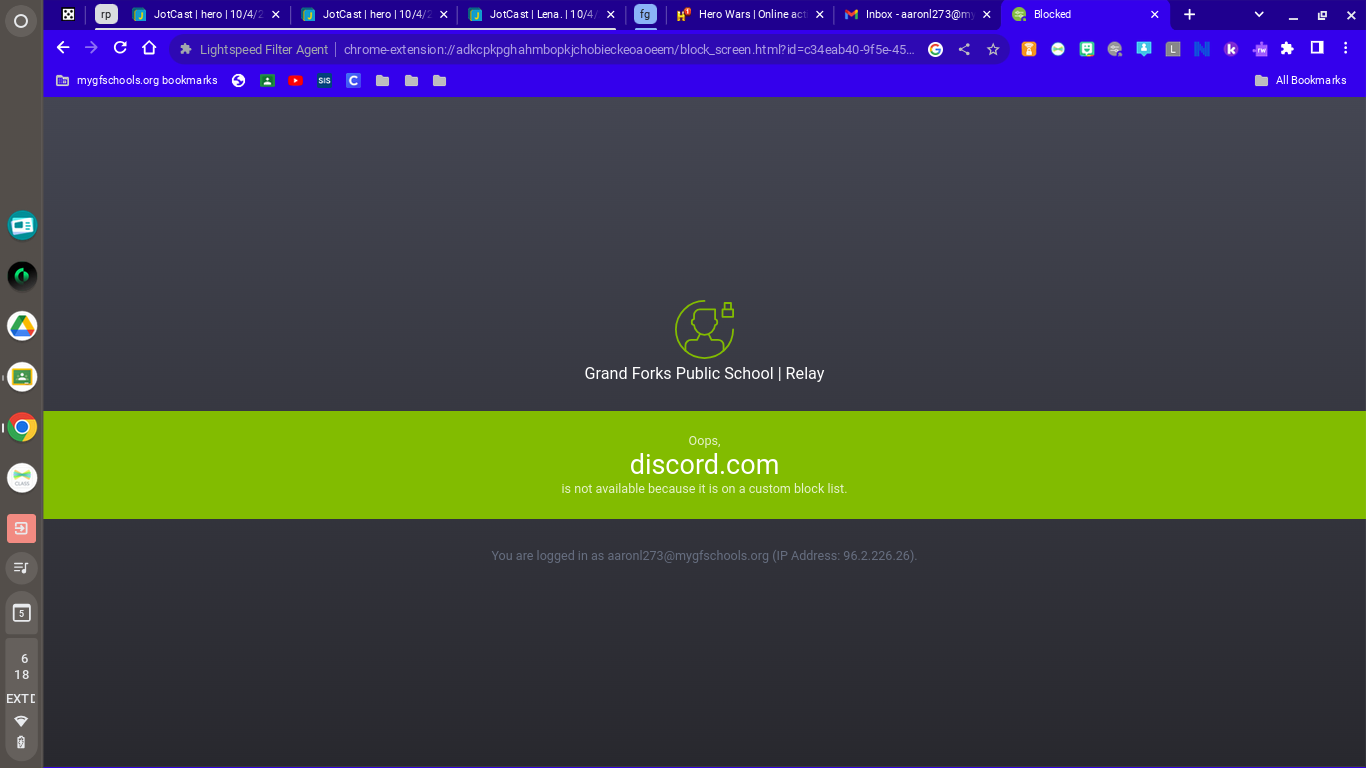
Task: Open the Lightspeed Filter gray extension icon
Action: click(x=1115, y=49)
